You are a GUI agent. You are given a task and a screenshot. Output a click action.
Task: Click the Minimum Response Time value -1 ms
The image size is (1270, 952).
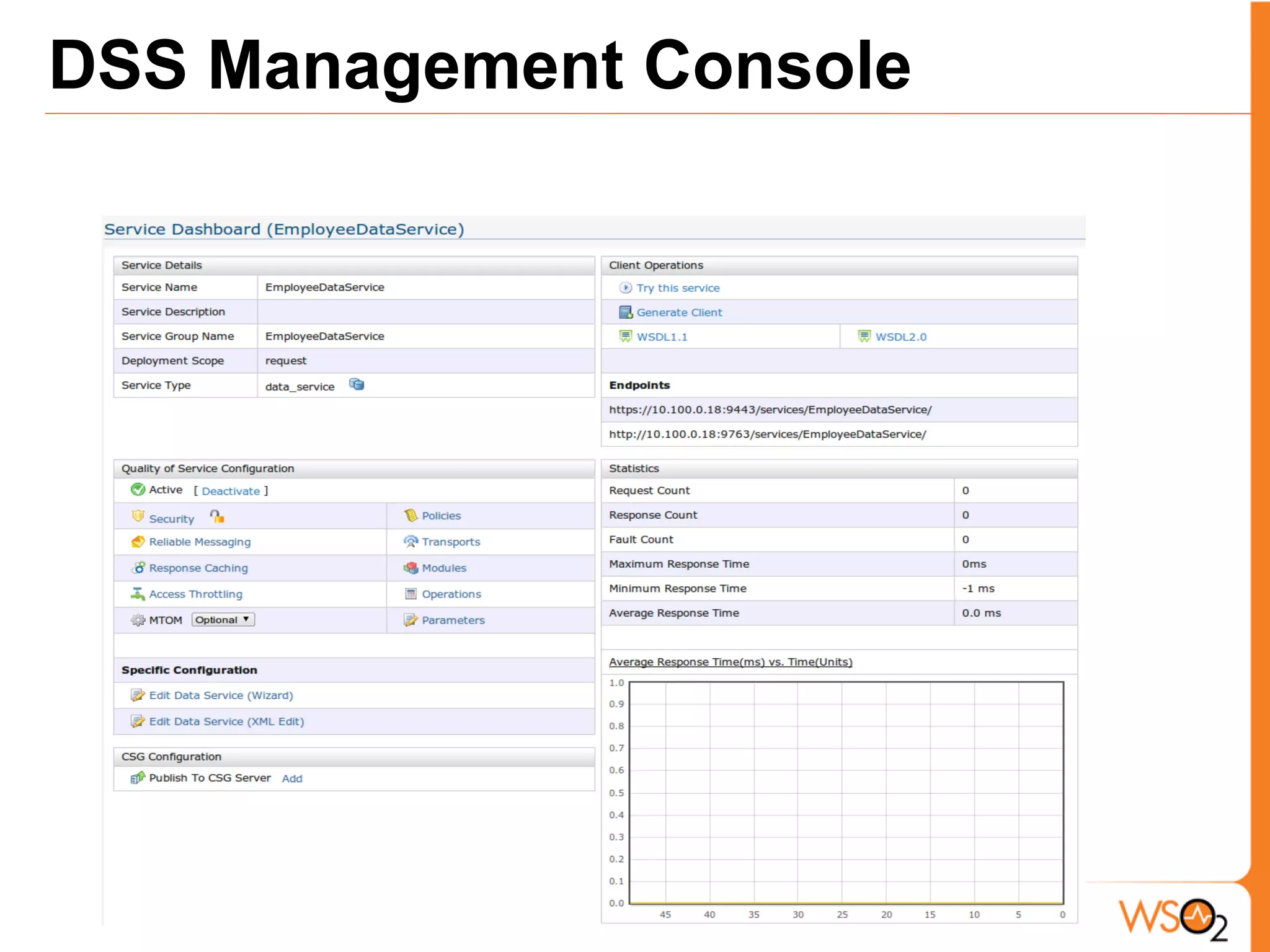click(x=978, y=589)
